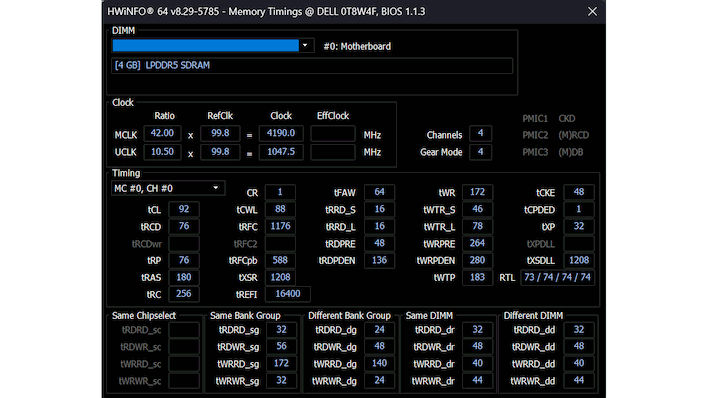Select the tXP value 32
The image size is (708, 398).
pos(579,226)
